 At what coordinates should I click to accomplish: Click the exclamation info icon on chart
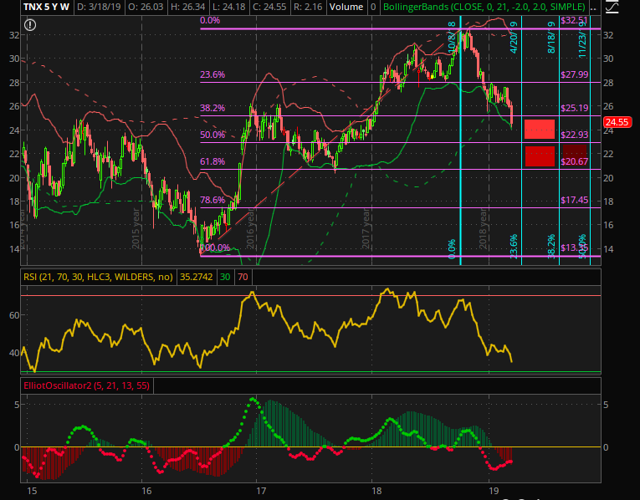[x=30, y=25]
